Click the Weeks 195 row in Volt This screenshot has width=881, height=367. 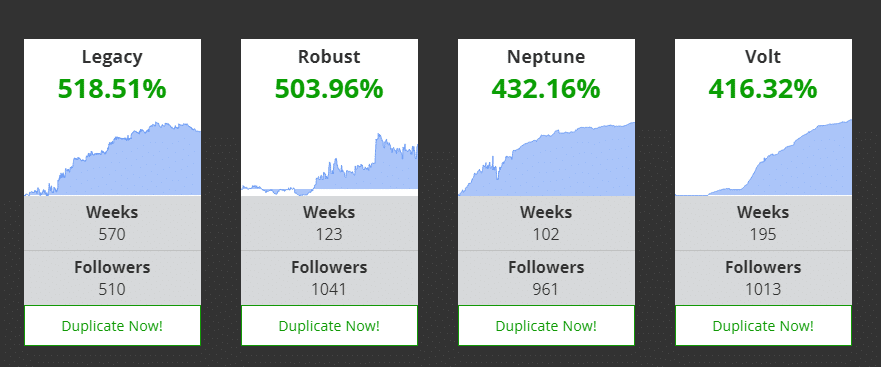(763, 223)
